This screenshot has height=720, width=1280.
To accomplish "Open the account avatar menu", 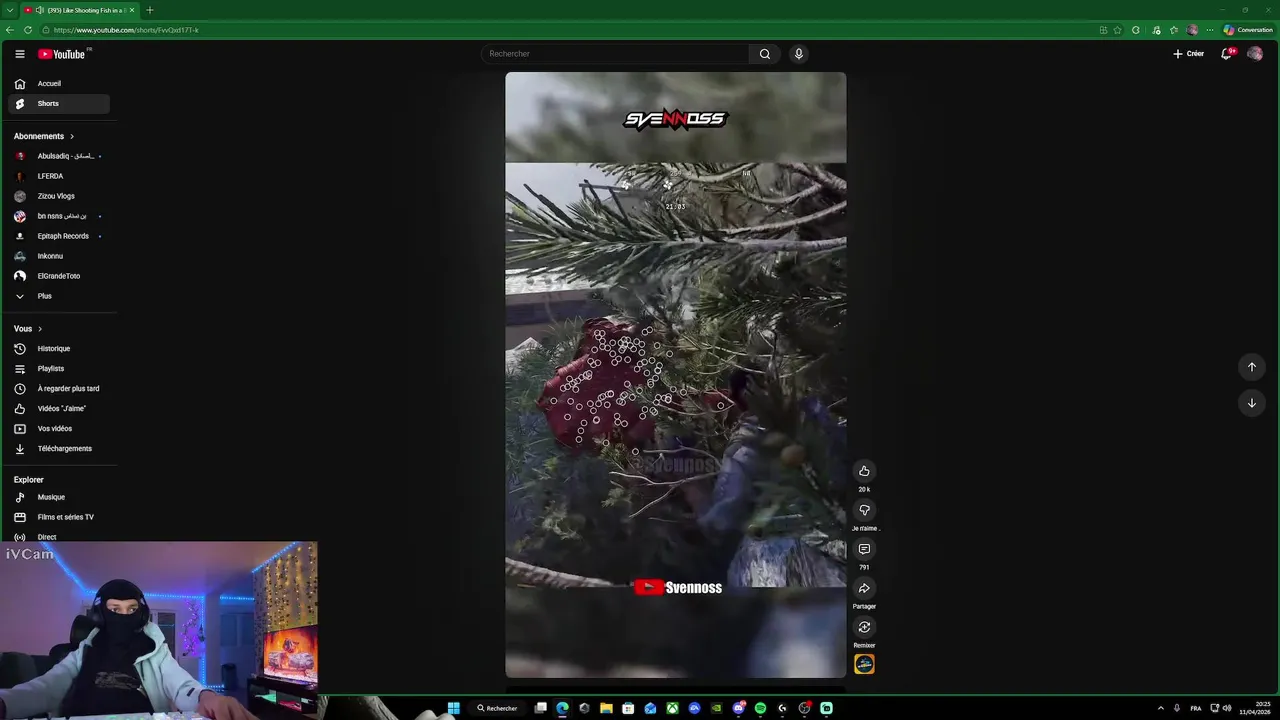I will 1255,54.
